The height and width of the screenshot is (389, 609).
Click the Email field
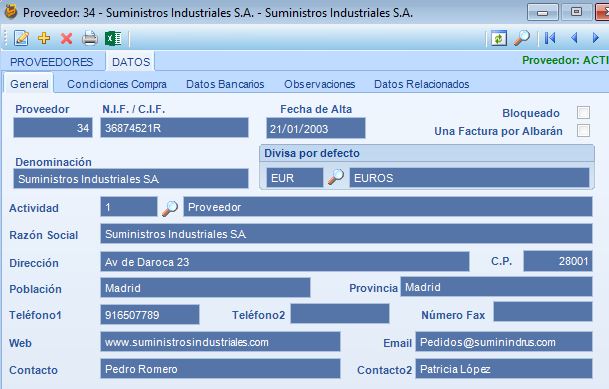tap(504, 342)
